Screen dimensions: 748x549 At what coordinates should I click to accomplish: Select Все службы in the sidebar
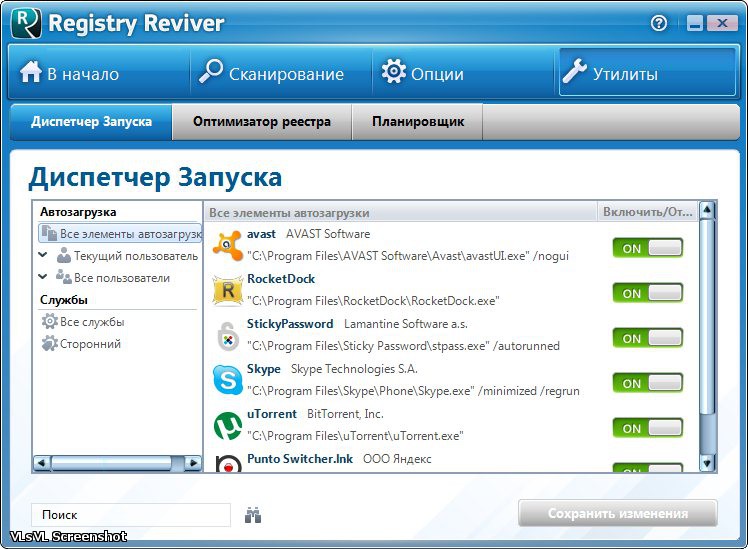[x=92, y=322]
